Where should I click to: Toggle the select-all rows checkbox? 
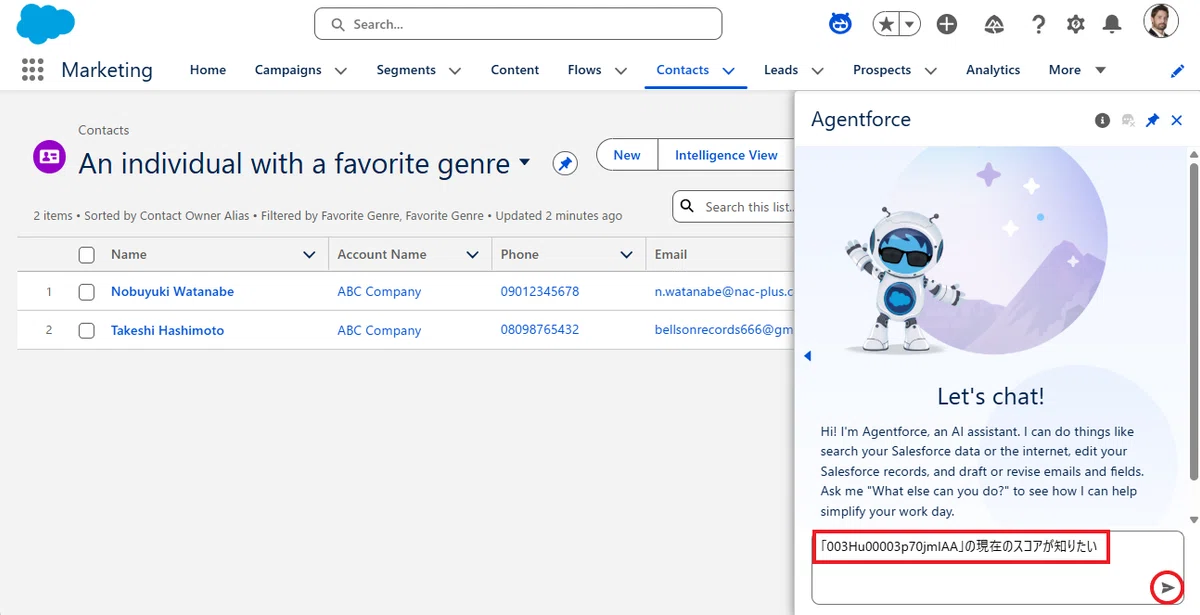pyautogui.click(x=87, y=255)
